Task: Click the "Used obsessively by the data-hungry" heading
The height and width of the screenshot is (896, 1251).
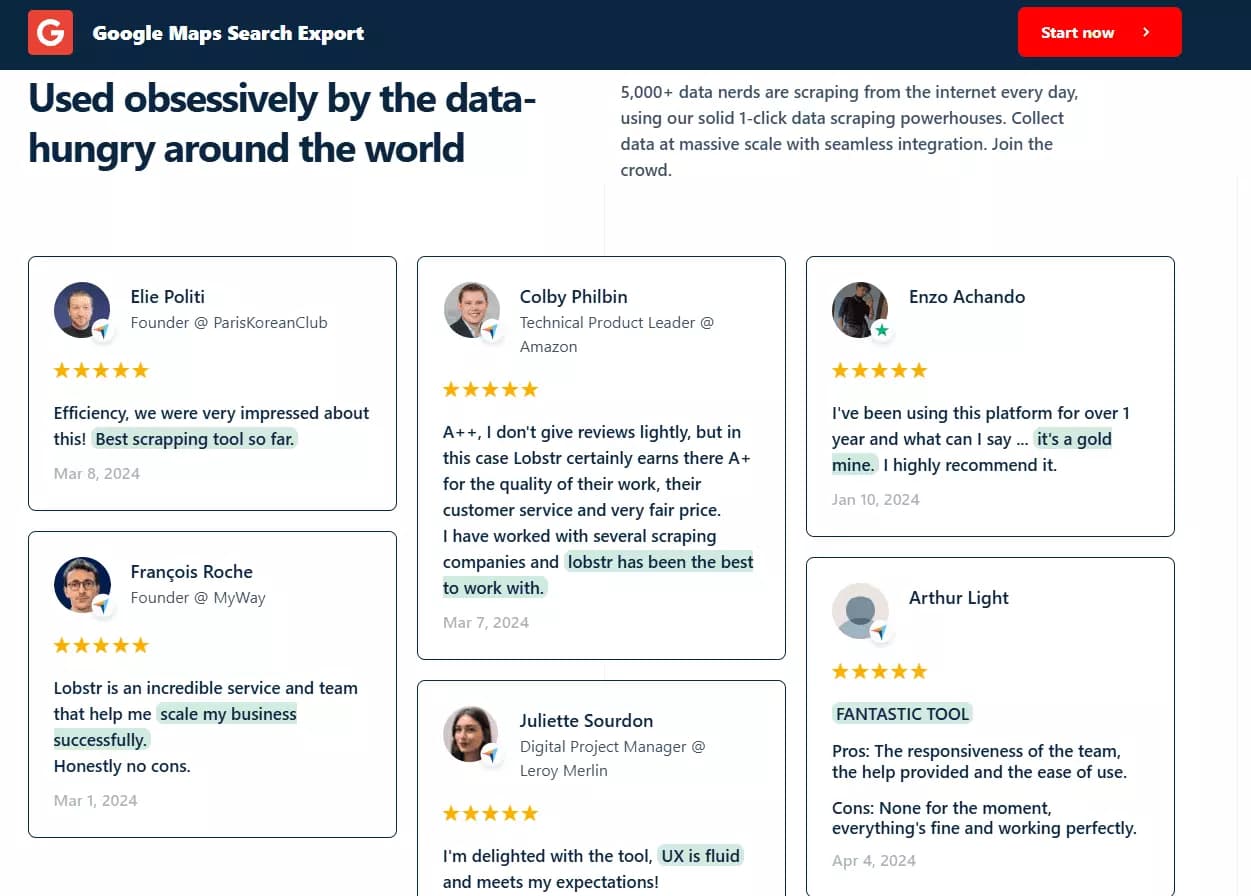Action: (282, 123)
